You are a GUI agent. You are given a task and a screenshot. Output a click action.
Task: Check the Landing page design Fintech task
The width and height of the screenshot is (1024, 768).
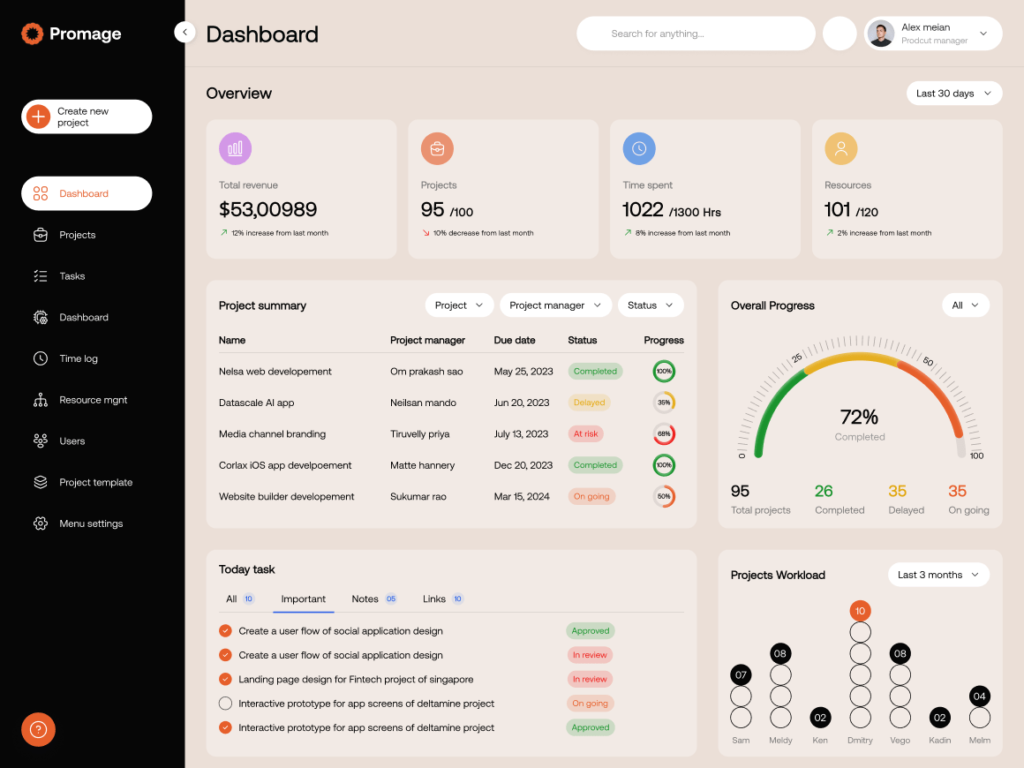click(226, 679)
